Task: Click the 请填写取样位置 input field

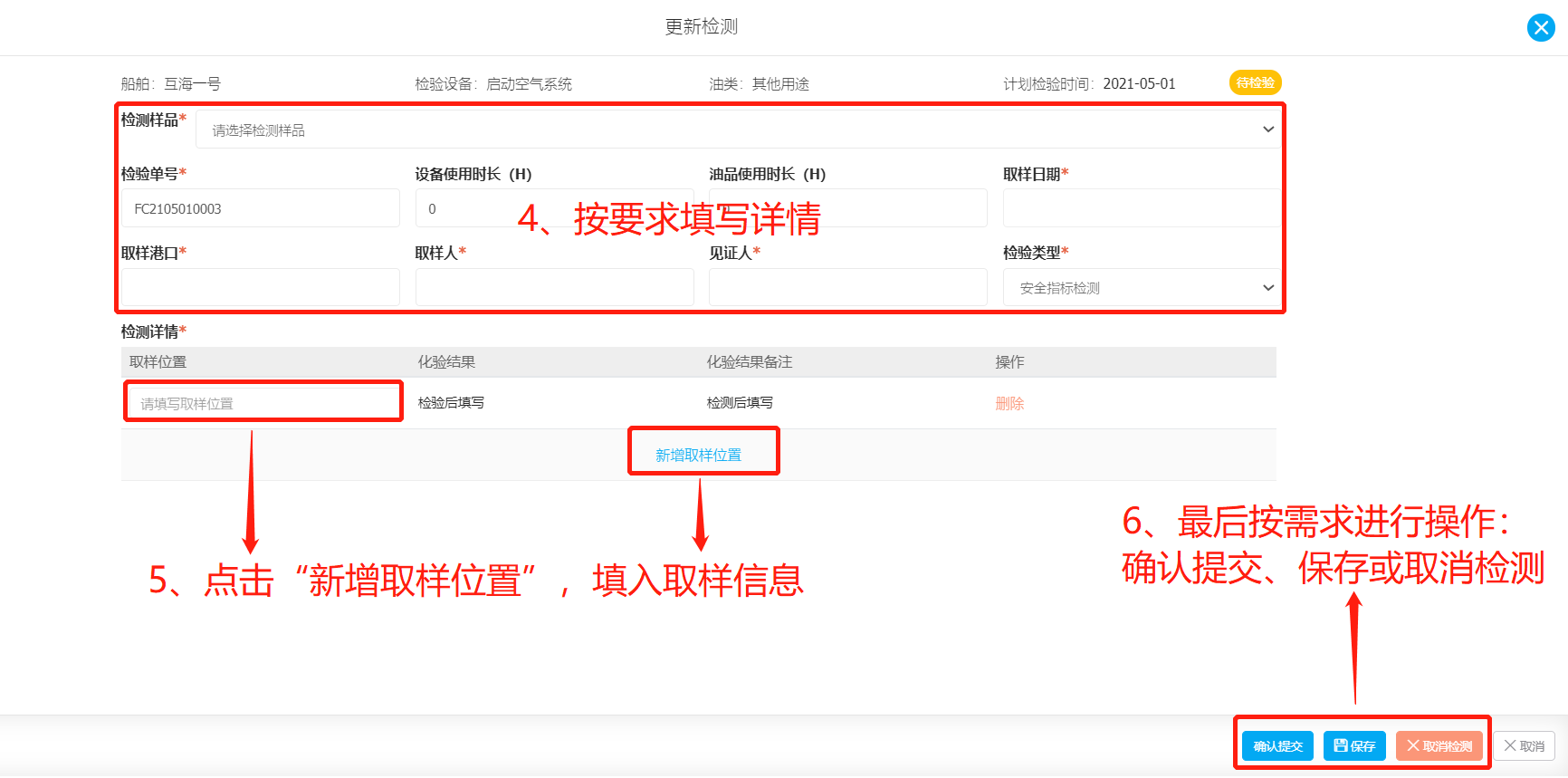Action: click(263, 403)
